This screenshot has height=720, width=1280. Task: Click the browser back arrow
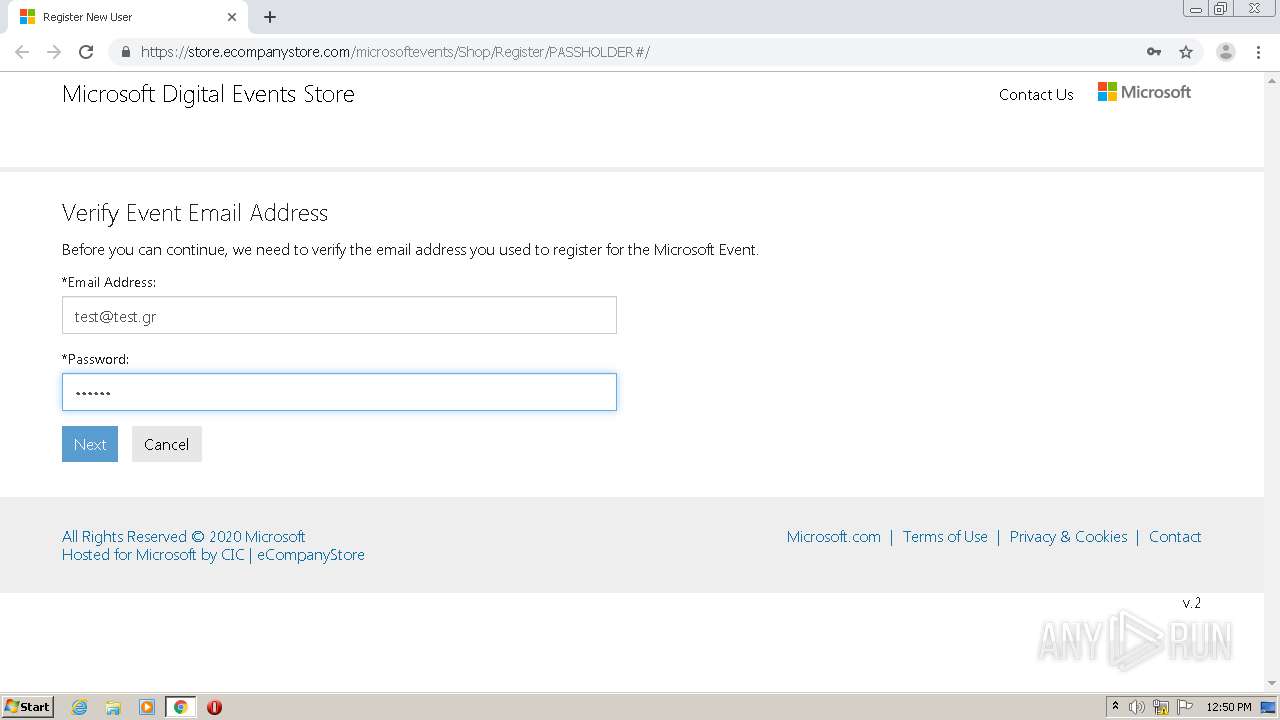tap(22, 52)
